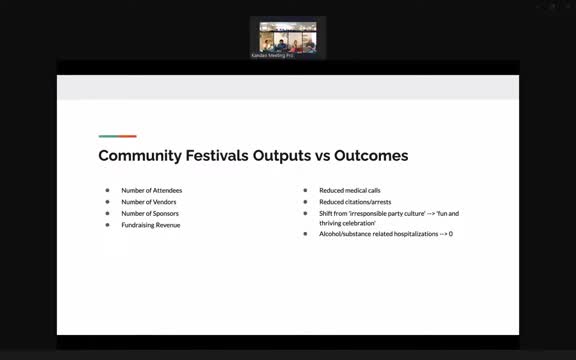Click the 'Shift from irresponsible party culture' line
The height and width of the screenshot is (360, 576).
tap(389, 213)
